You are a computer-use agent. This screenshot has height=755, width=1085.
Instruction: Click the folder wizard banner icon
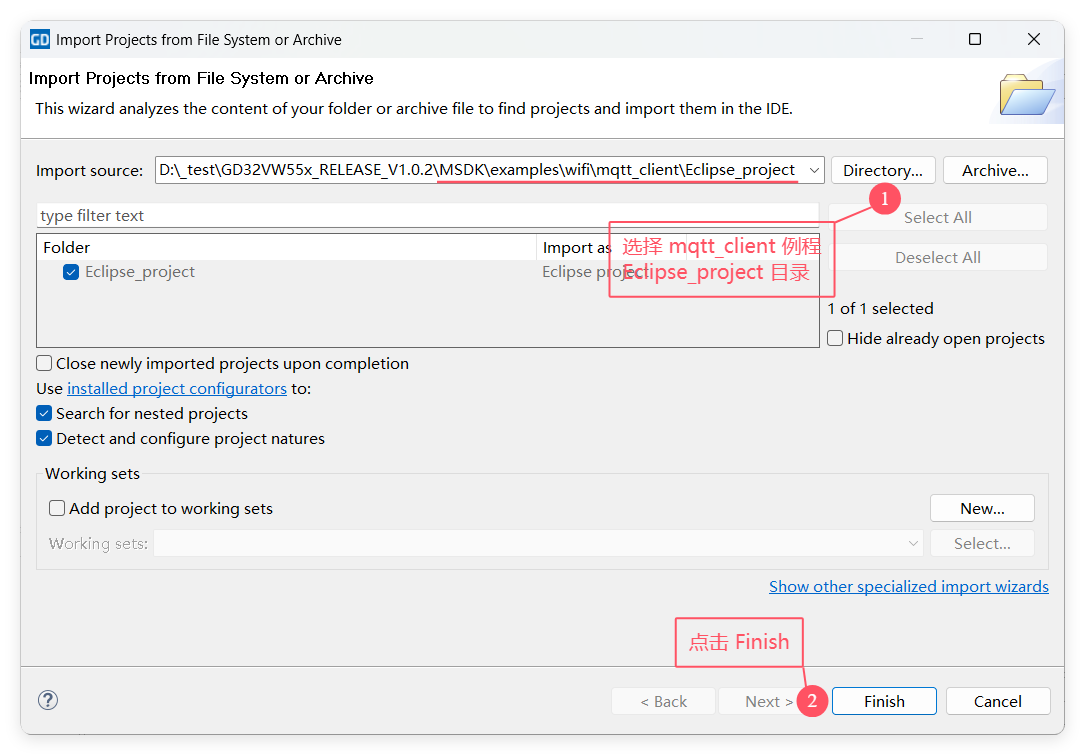click(1027, 94)
